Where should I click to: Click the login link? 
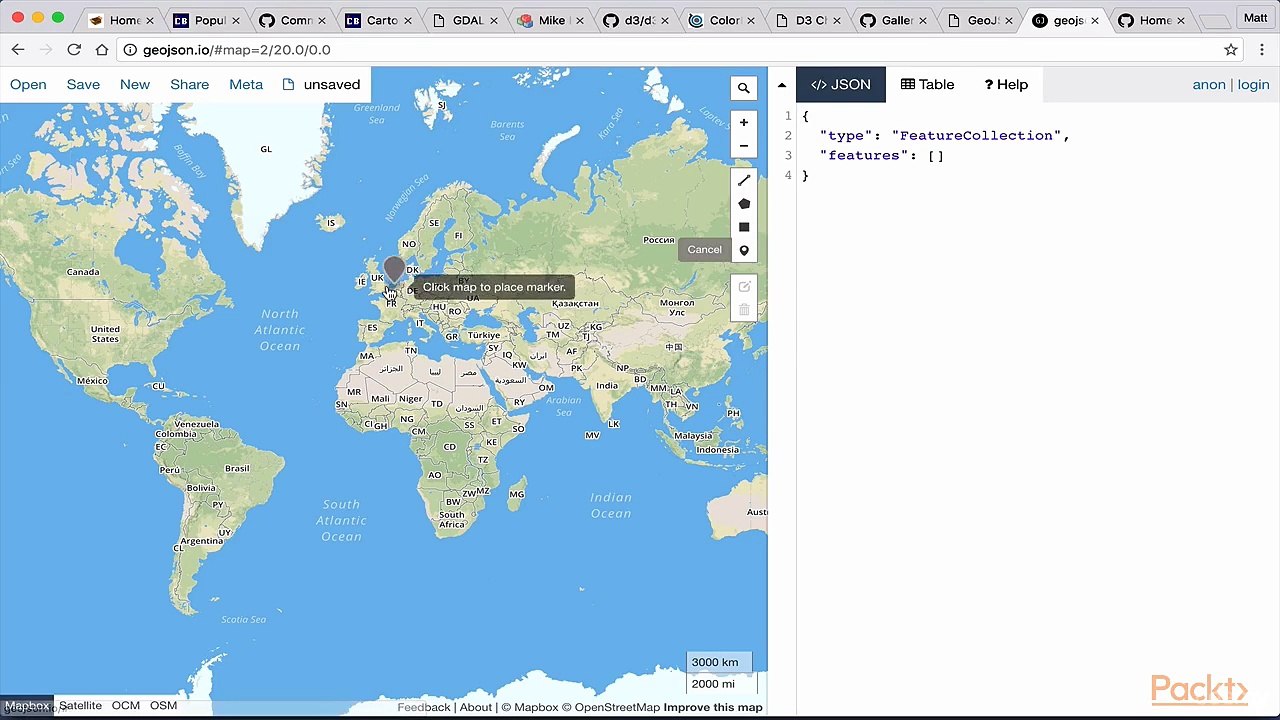(1253, 85)
